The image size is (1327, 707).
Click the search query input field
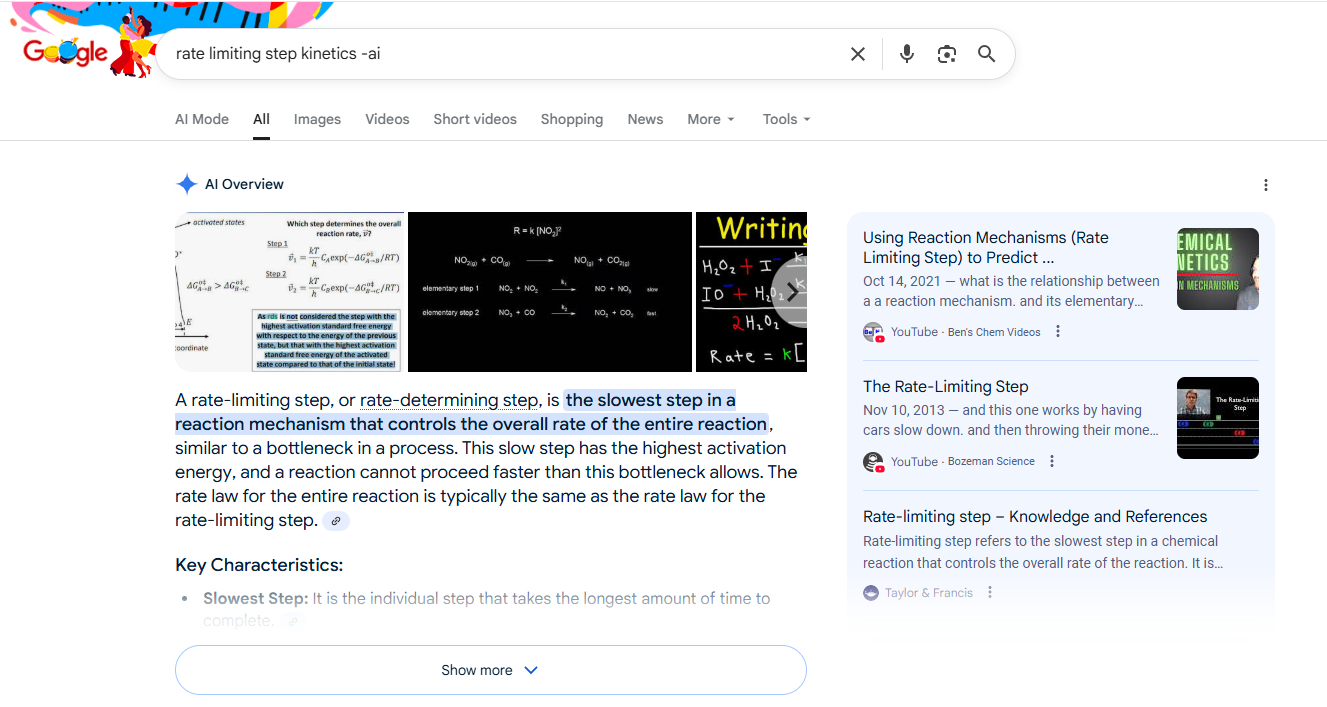pyautogui.click(x=500, y=54)
